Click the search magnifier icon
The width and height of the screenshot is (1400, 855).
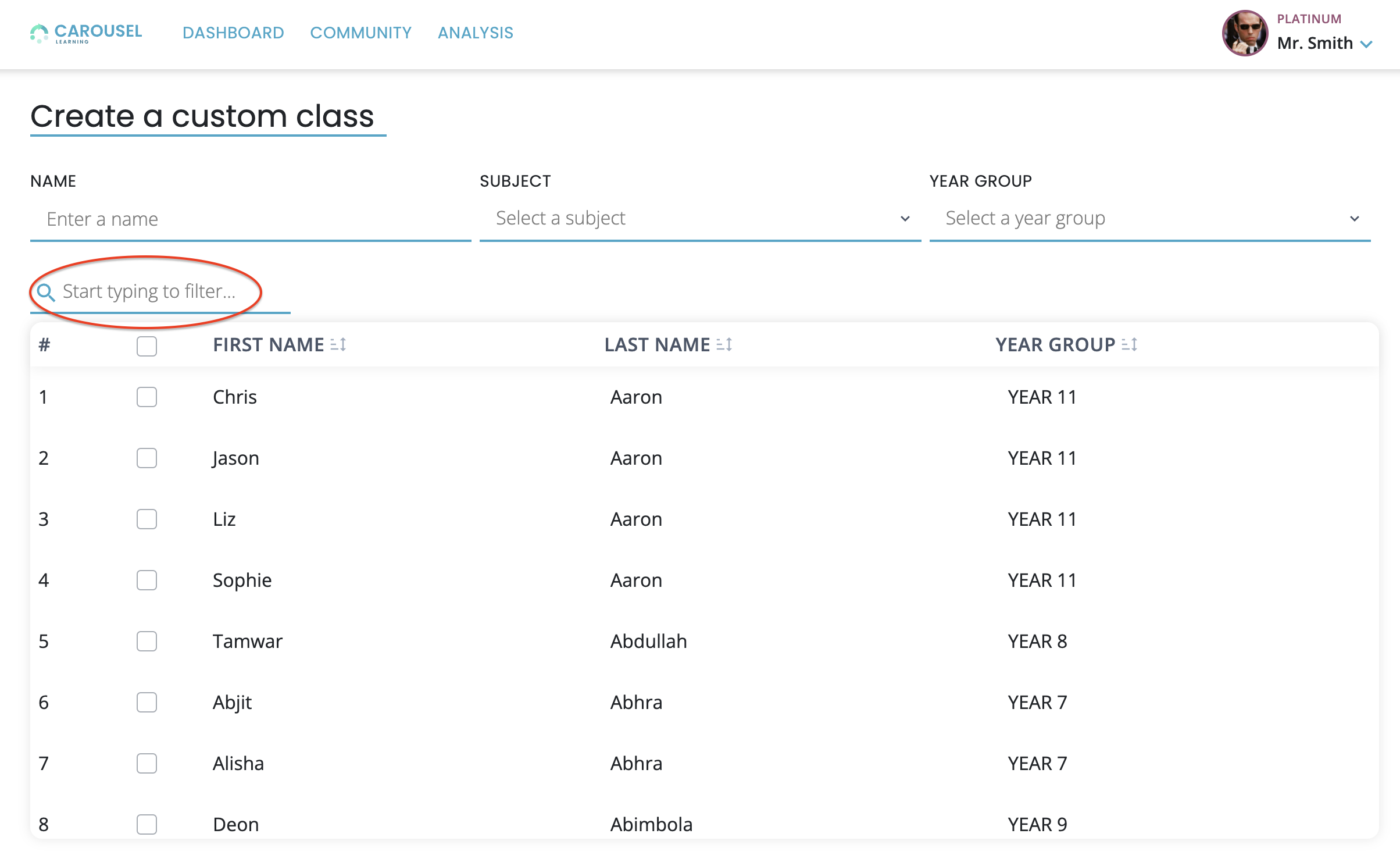tap(46, 292)
